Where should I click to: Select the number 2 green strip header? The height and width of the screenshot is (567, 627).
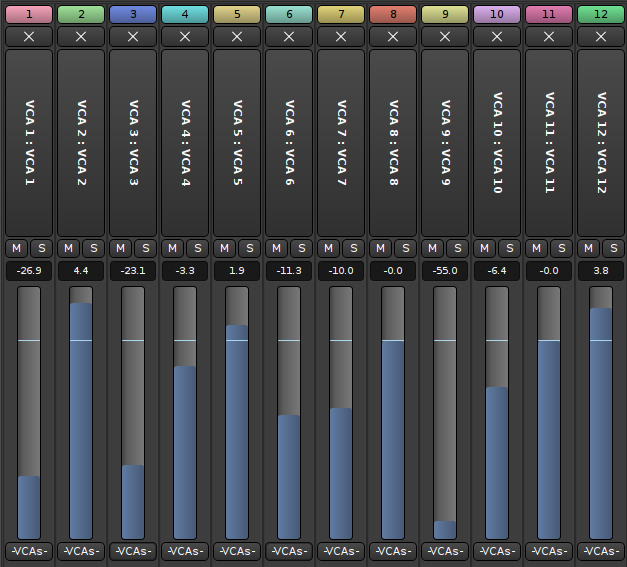81,14
